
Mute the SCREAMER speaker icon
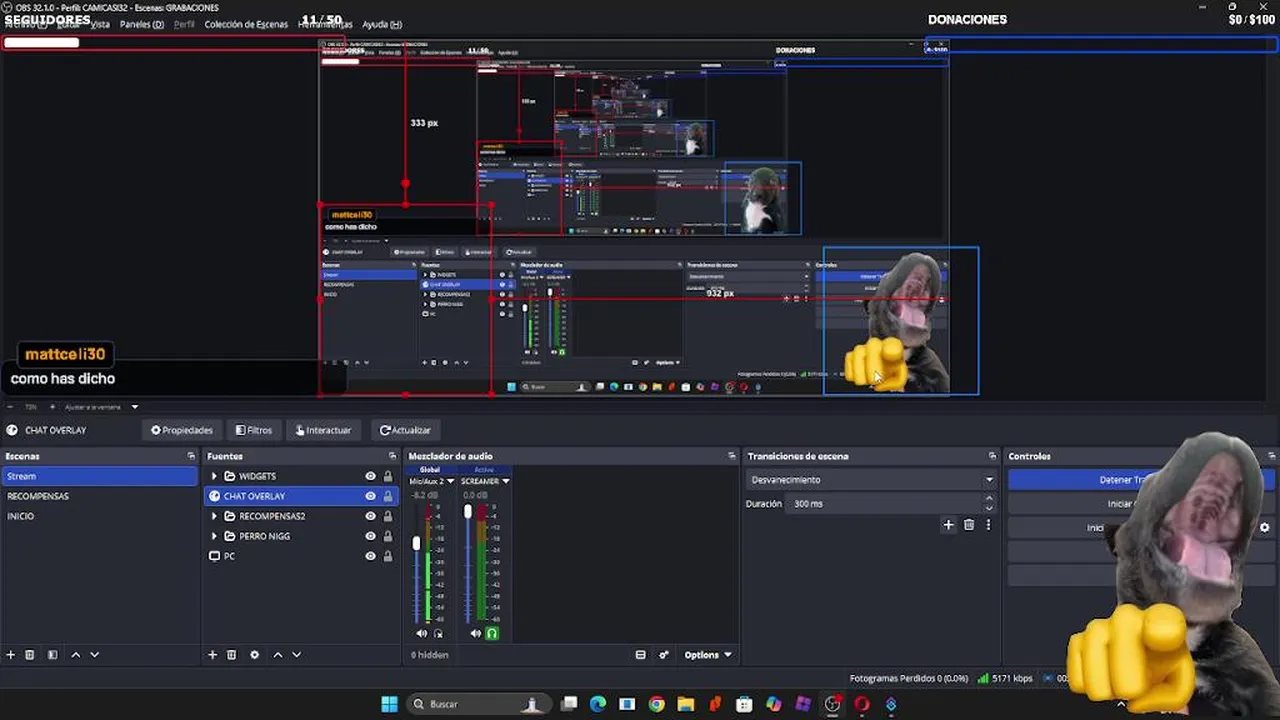click(476, 633)
